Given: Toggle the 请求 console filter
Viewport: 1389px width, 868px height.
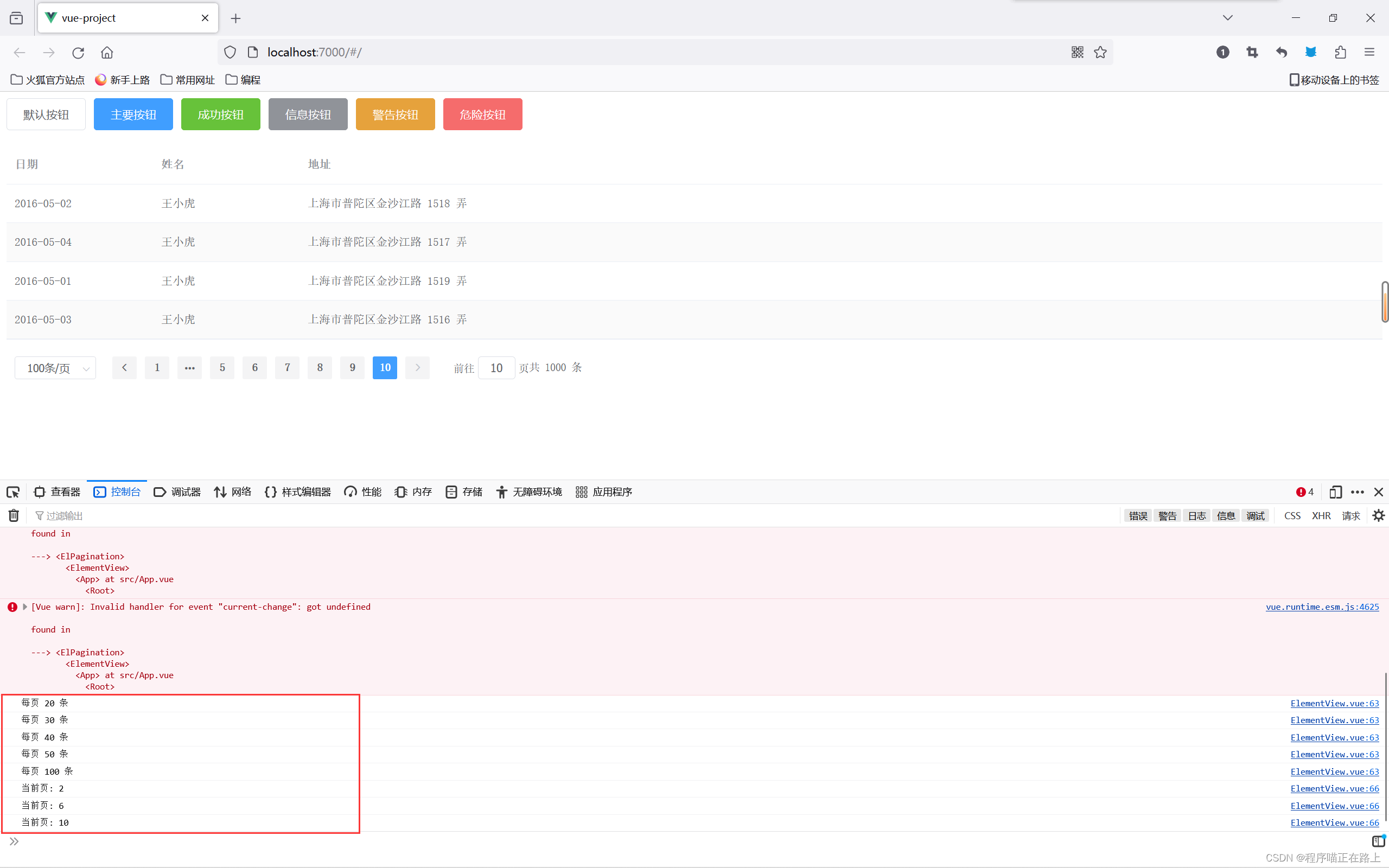Looking at the screenshot, I should coord(1350,516).
